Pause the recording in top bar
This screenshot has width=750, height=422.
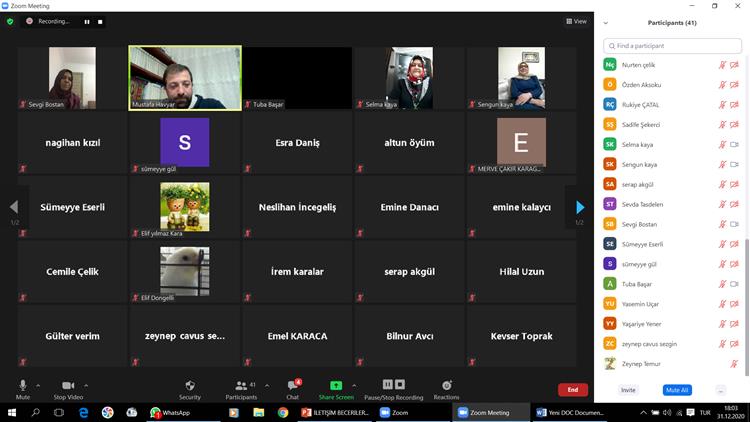[87, 22]
